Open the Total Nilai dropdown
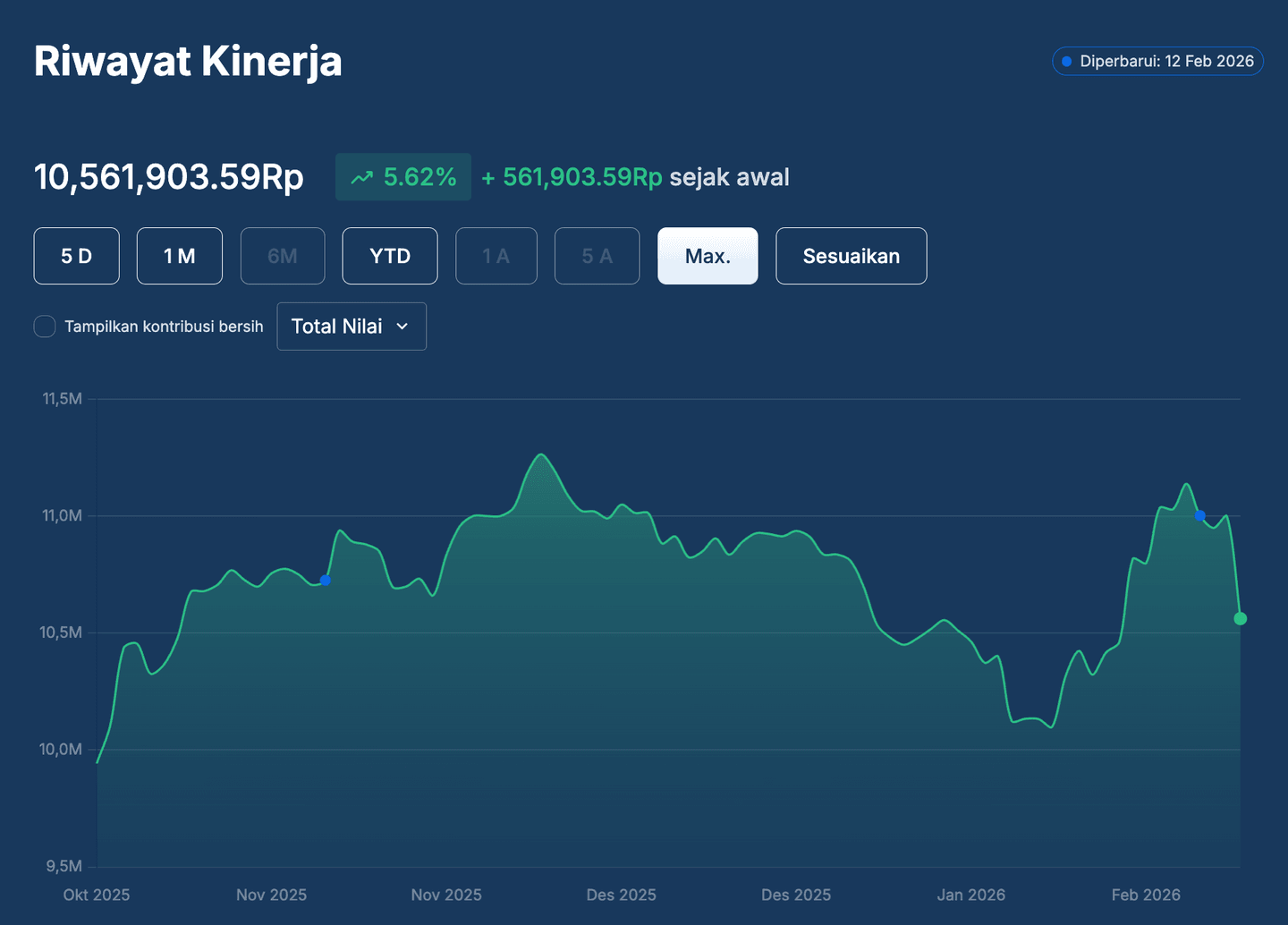1288x925 pixels. (351, 327)
